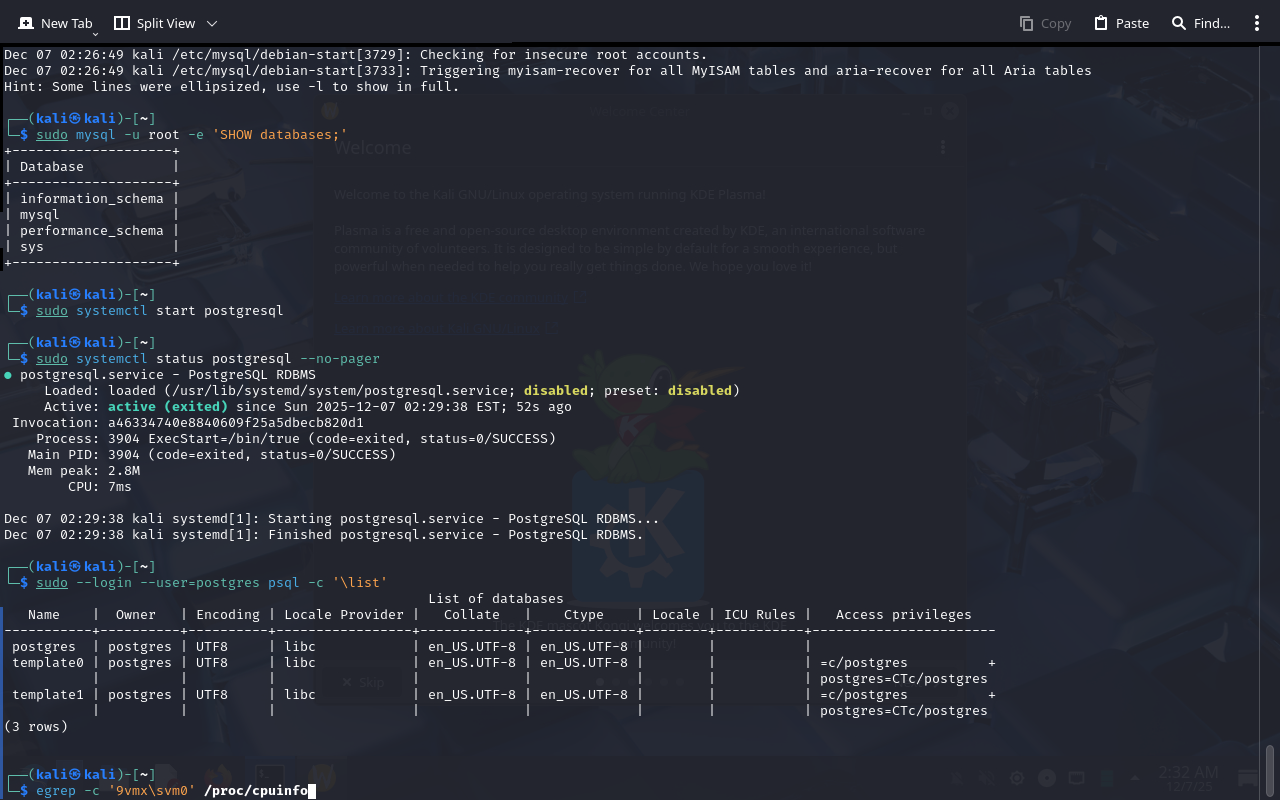Click the system clock in the panel
This screenshot has height=800, width=1280.
tap(1188, 778)
